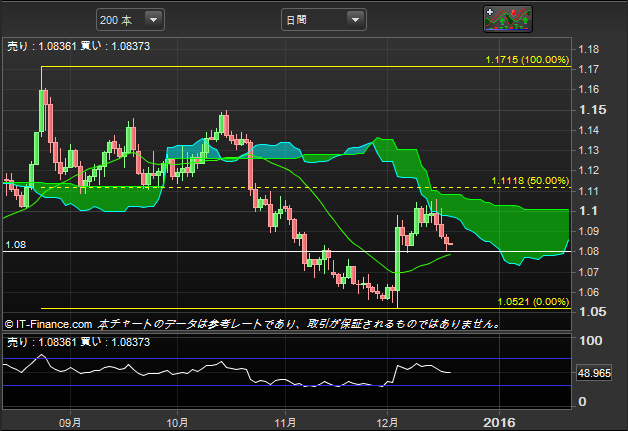Click the sell/buy quote in main chart
The width and height of the screenshot is (628, 431).
click(78, 46)
